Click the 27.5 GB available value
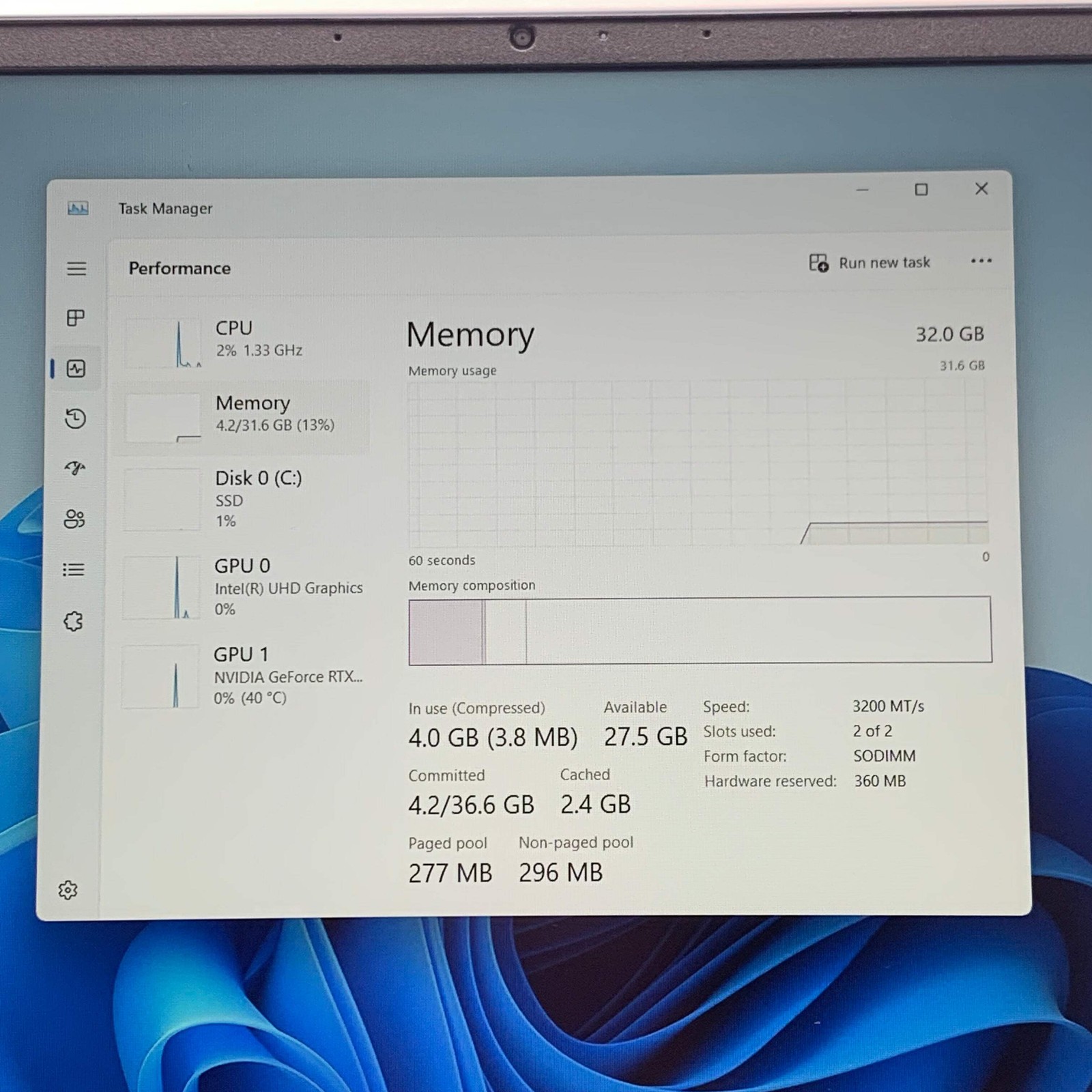The height and width of the screenshot is (1092, 1092). pyautogui.click(x=646, y=737)
